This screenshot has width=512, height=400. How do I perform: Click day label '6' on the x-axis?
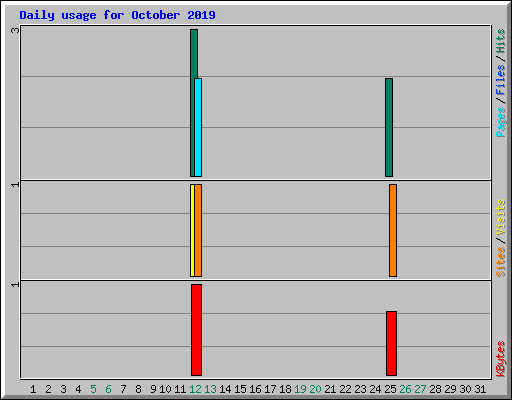tap(108, 389)
